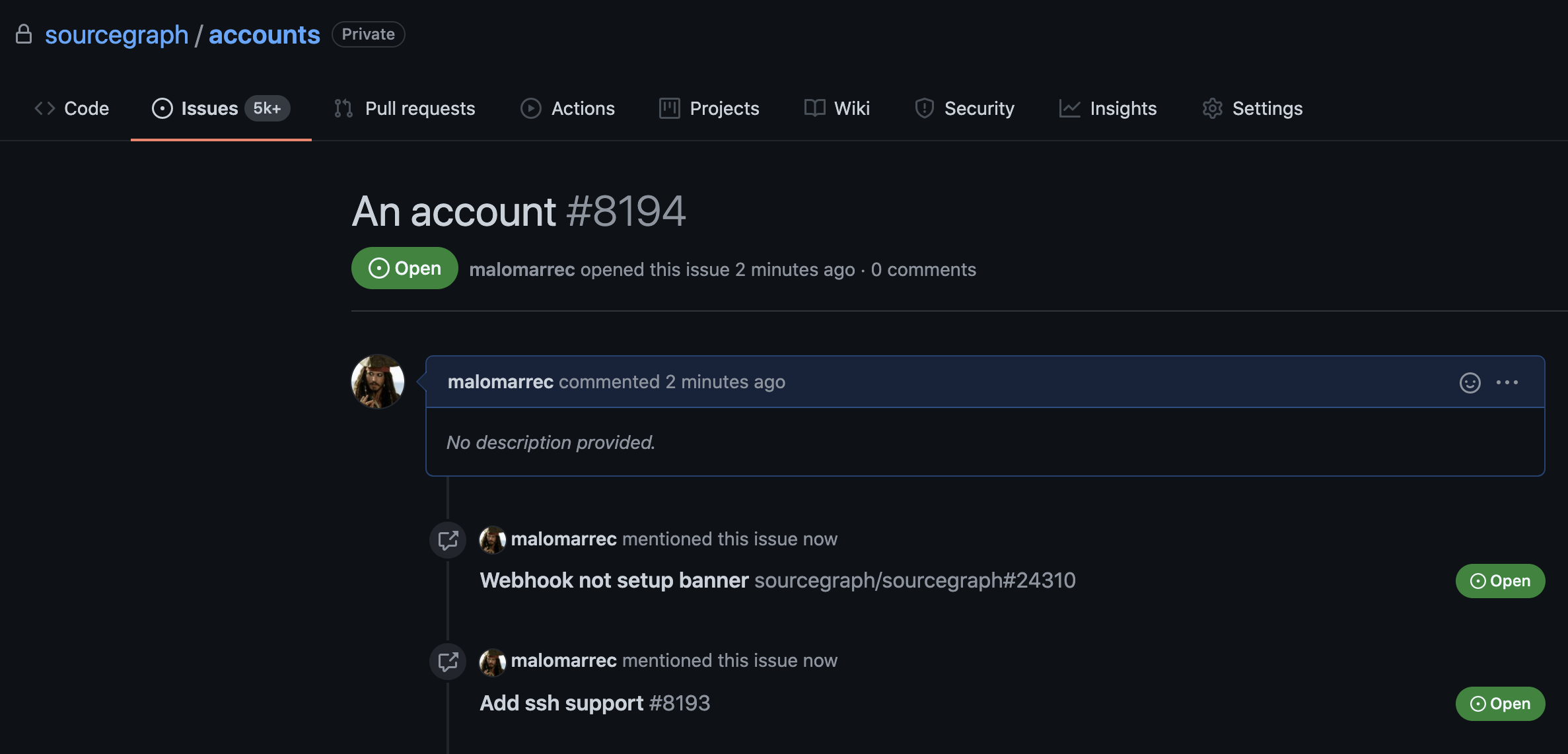The width and height of the screenshot is (1568, 754).
Task: Click the Wiki book icon
Action: coord(815,108)
